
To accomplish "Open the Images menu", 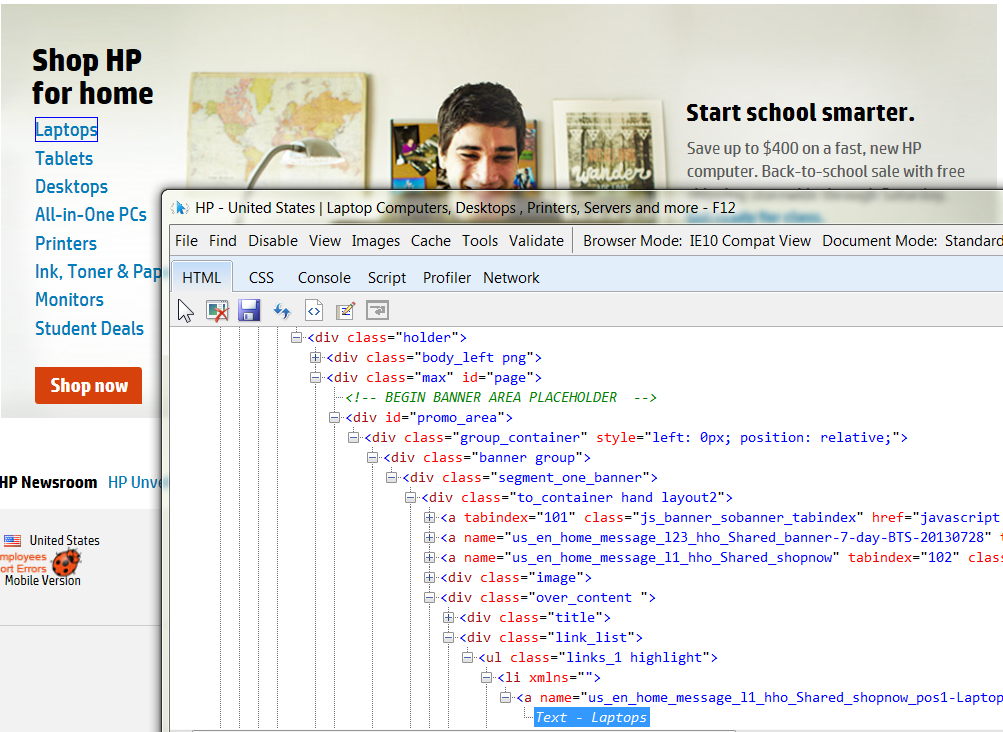I will pos(375,241).
